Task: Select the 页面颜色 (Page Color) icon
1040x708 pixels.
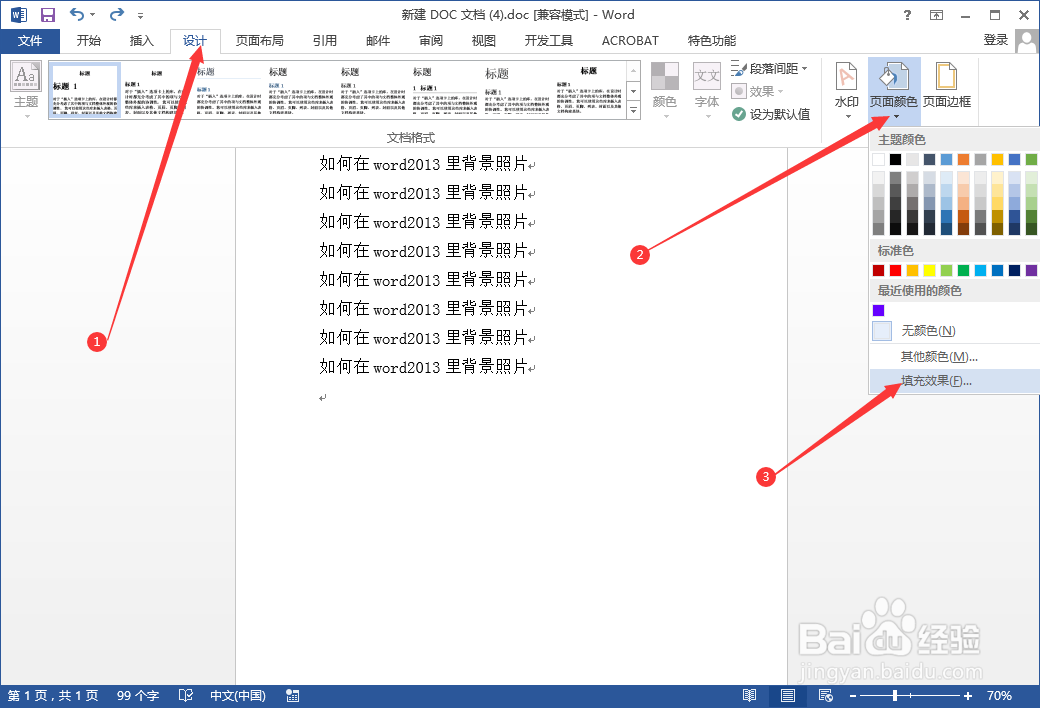Action: (x=893, y=82)
